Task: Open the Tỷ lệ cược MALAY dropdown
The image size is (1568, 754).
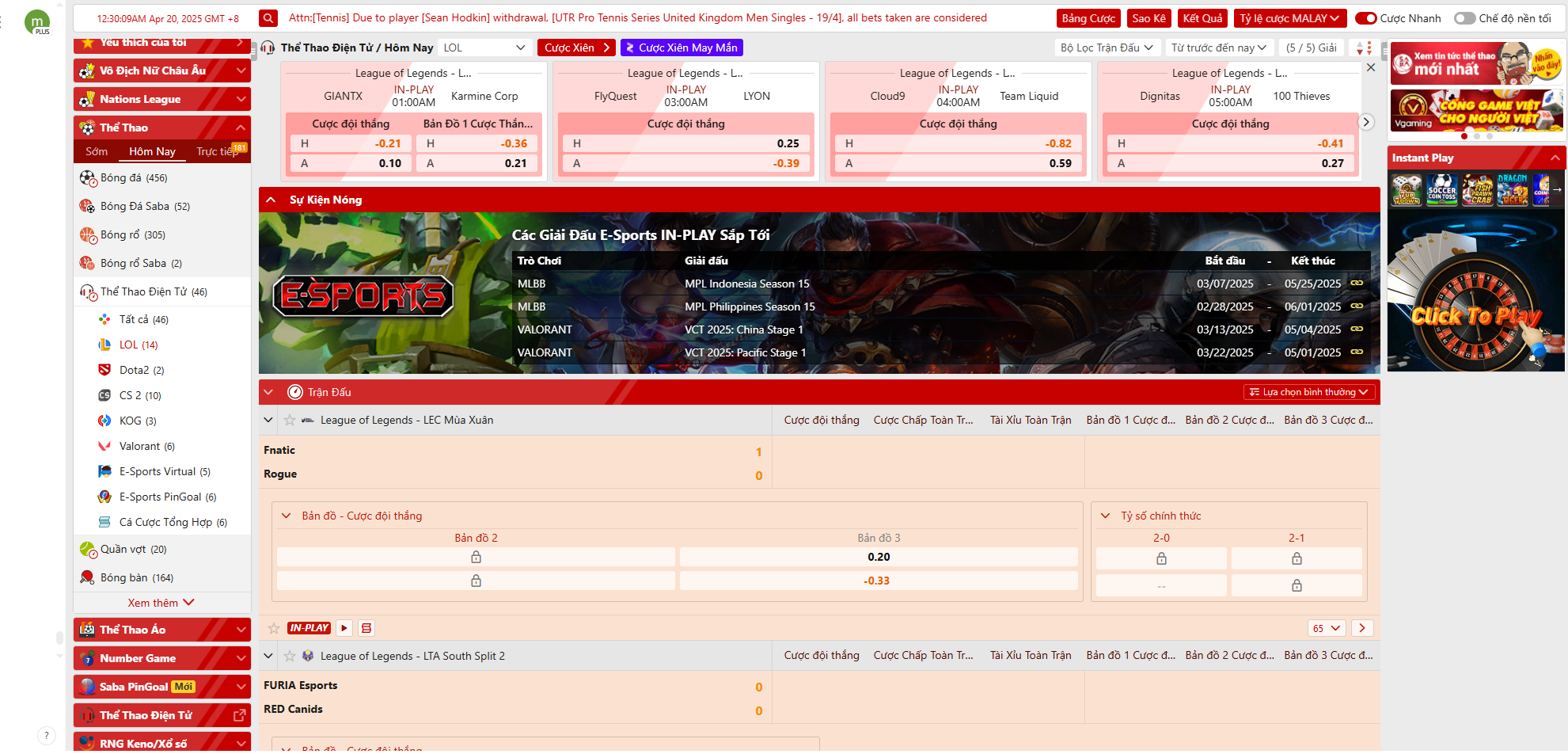Action: tap(1289, 18)
